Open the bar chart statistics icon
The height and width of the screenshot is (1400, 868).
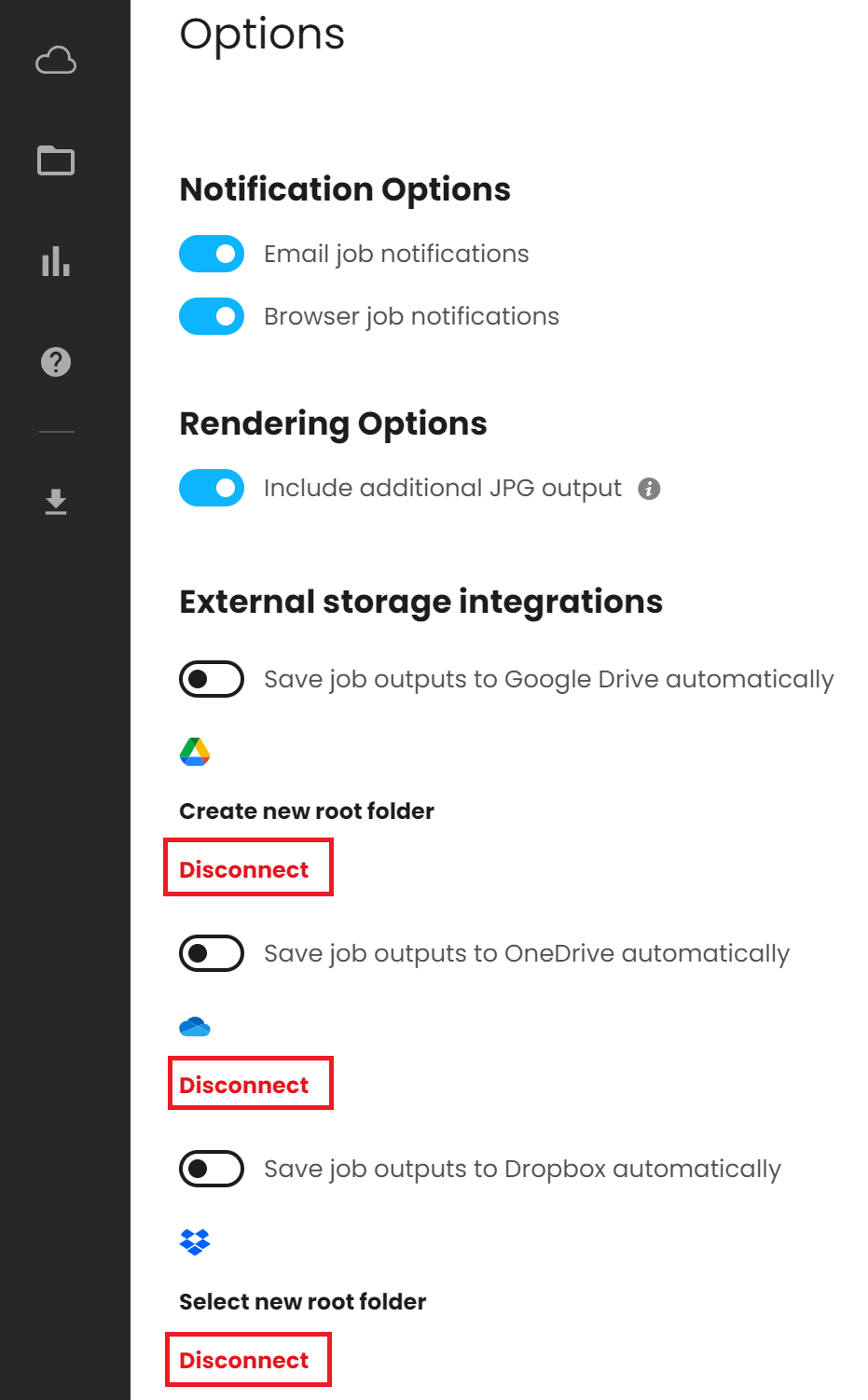56,261
